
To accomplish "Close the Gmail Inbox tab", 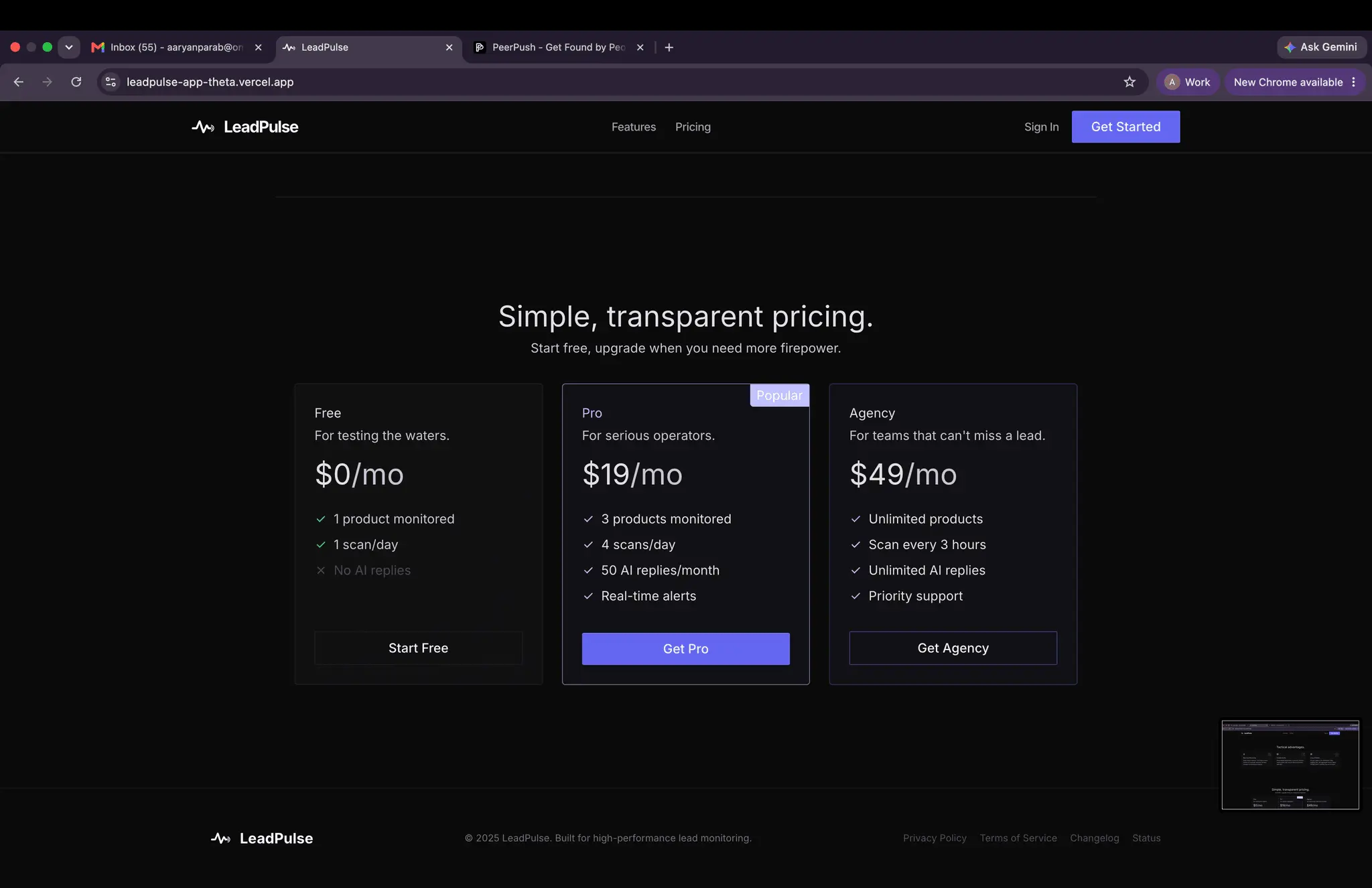I will [x=258, y=47].
